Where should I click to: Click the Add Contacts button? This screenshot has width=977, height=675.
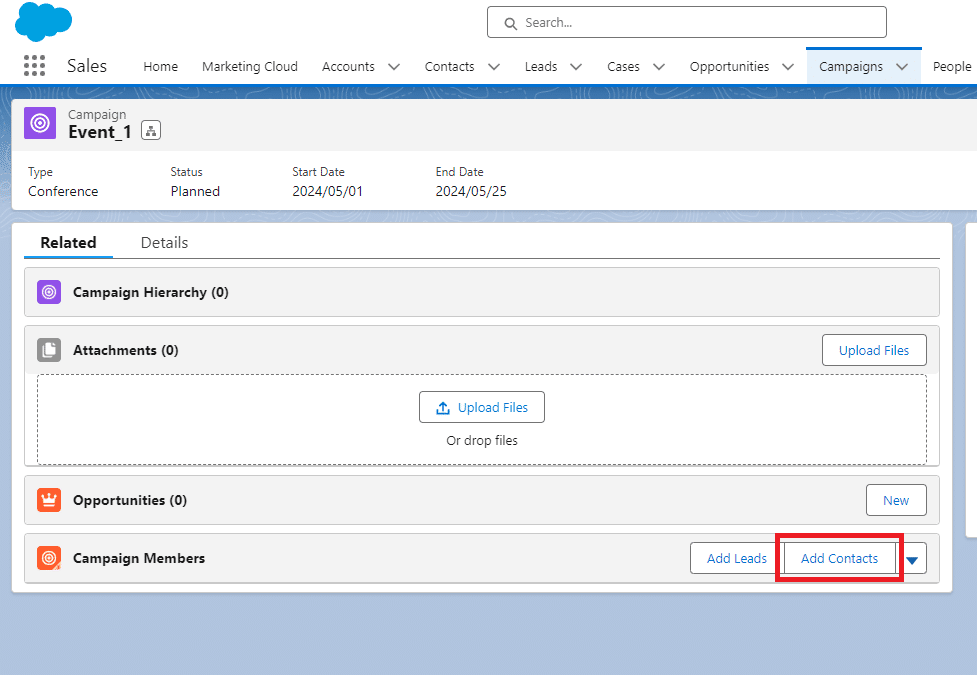pyautogui.click(x=839, y=558)
